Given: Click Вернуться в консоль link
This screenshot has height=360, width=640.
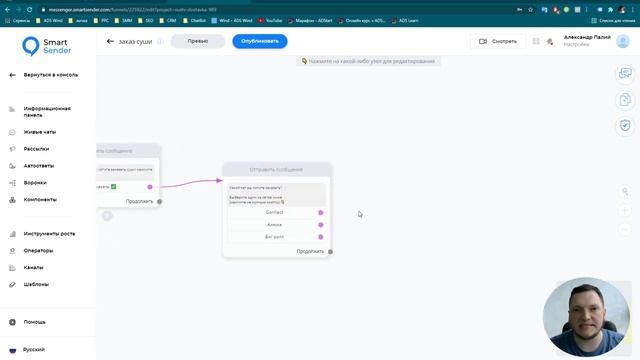Looking at the screenshot, I should coord(51,75).
